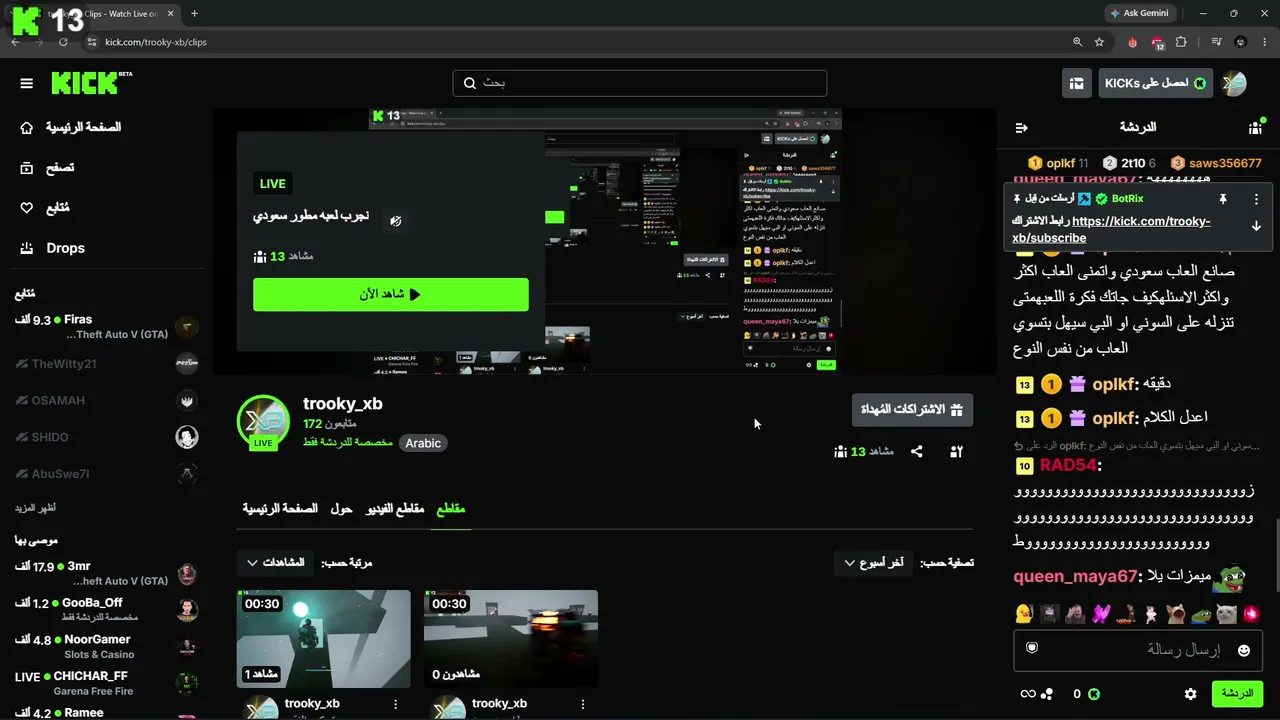Open OSAMAH channel in sidebar

click(107, 401)
